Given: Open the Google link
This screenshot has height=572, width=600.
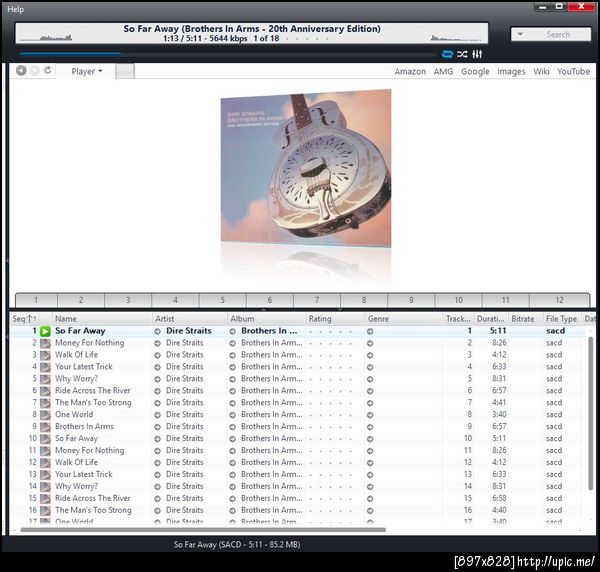Looking at the screenshot, I should 475,72.
